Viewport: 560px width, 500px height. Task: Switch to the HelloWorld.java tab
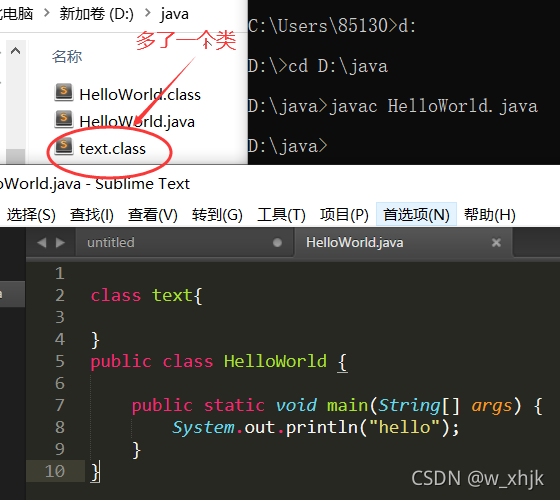click(x=404, y=242)
